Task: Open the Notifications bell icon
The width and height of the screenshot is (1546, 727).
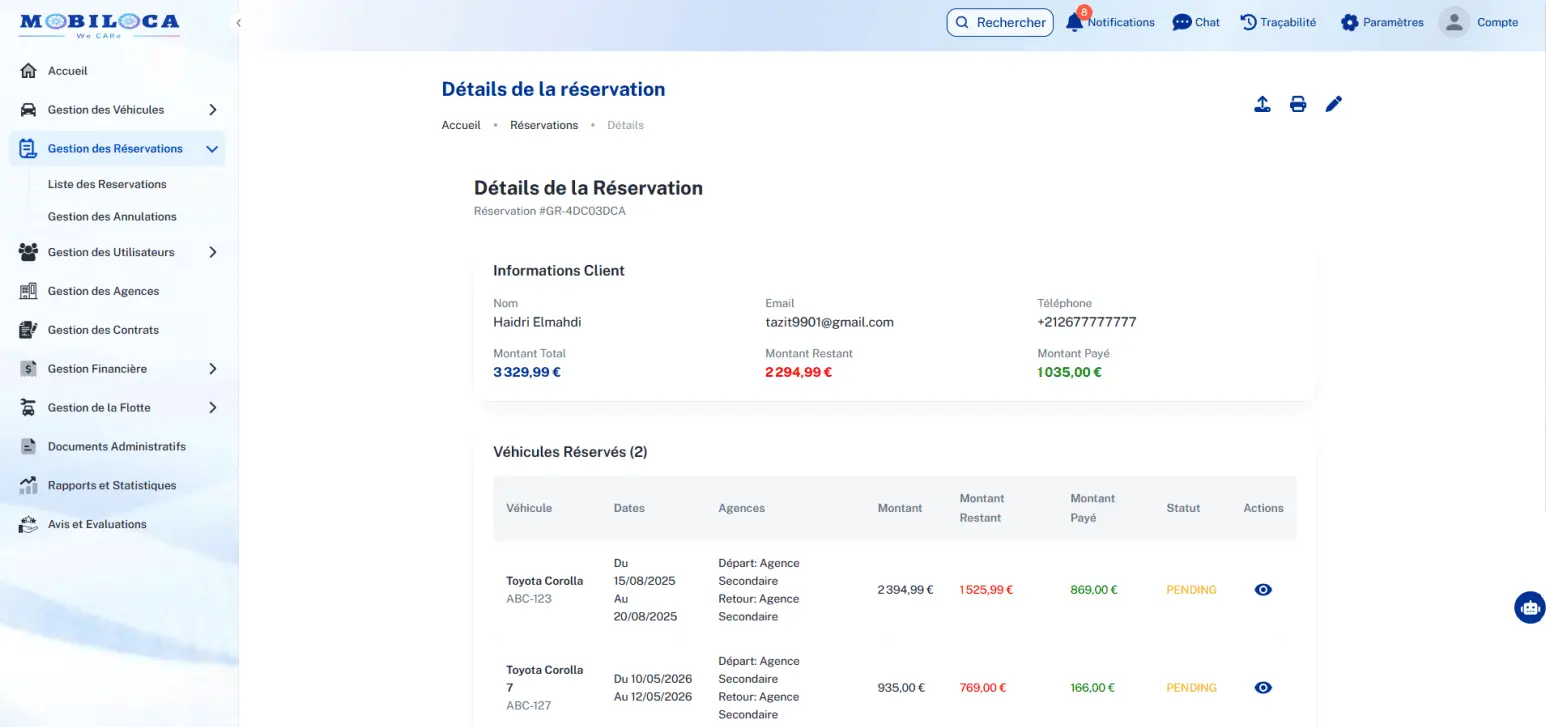Action: tap(1075, 22)
